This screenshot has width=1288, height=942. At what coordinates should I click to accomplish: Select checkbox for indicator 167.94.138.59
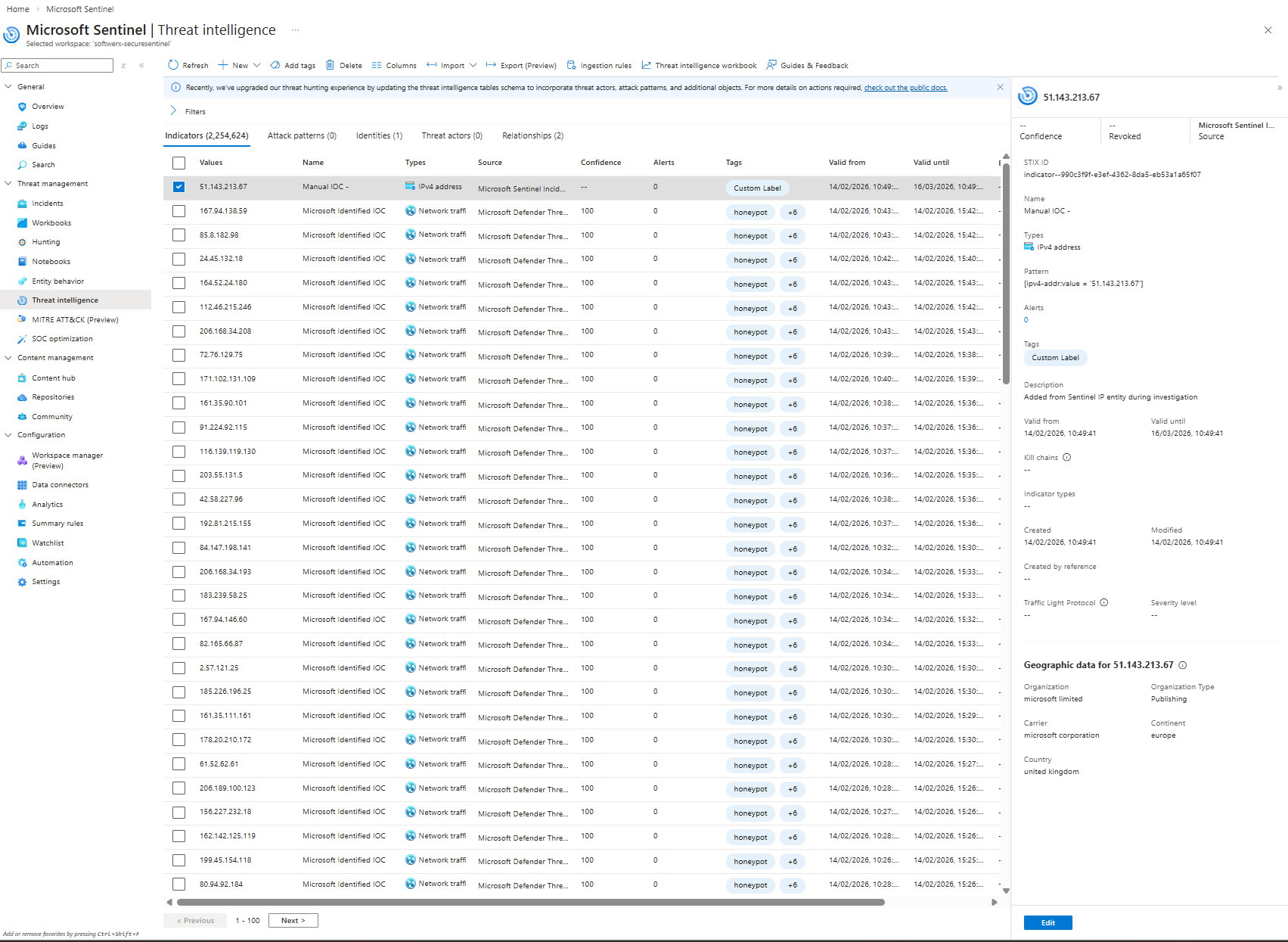178,211
